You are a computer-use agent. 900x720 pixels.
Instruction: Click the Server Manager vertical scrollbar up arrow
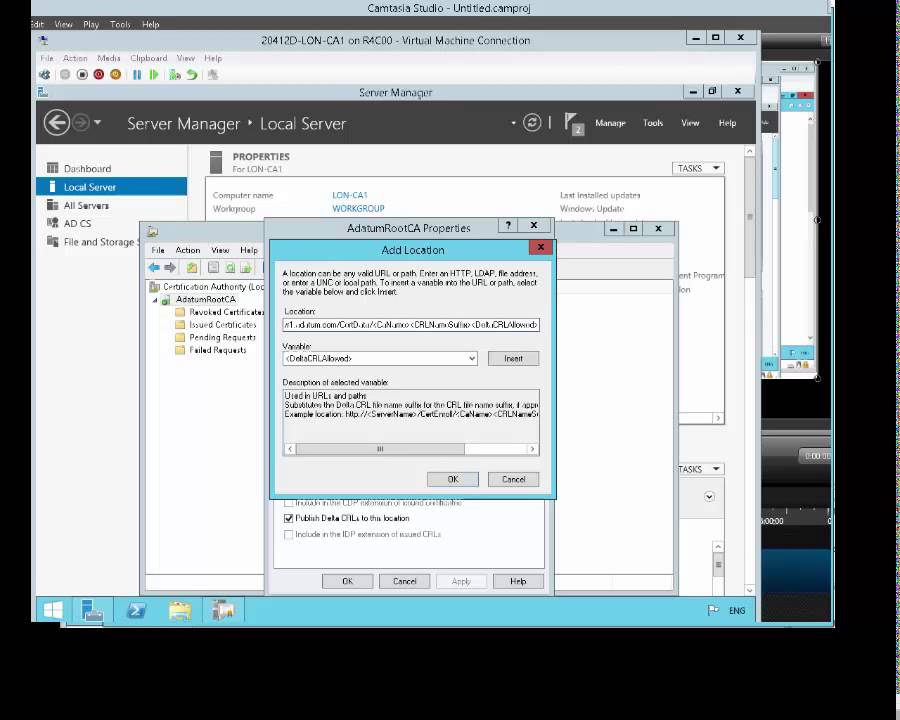click(750, 151)
